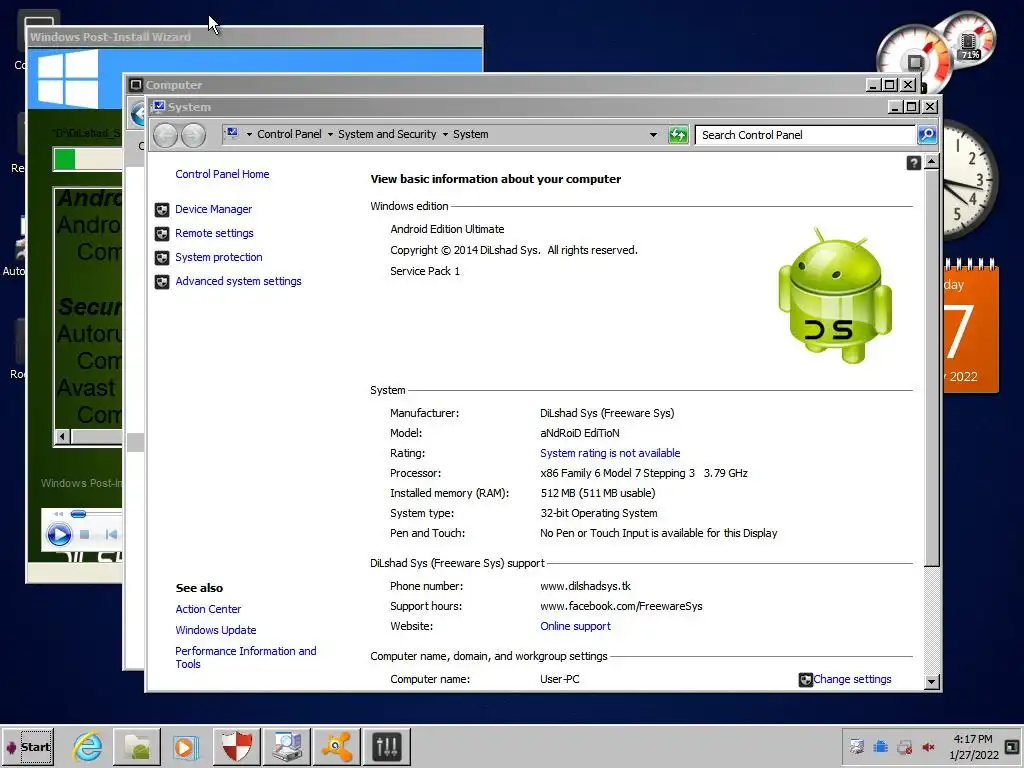Open Windows Media Player from the taskbar
This screenshot has height=768, width=1024.
tap(186, 746)
